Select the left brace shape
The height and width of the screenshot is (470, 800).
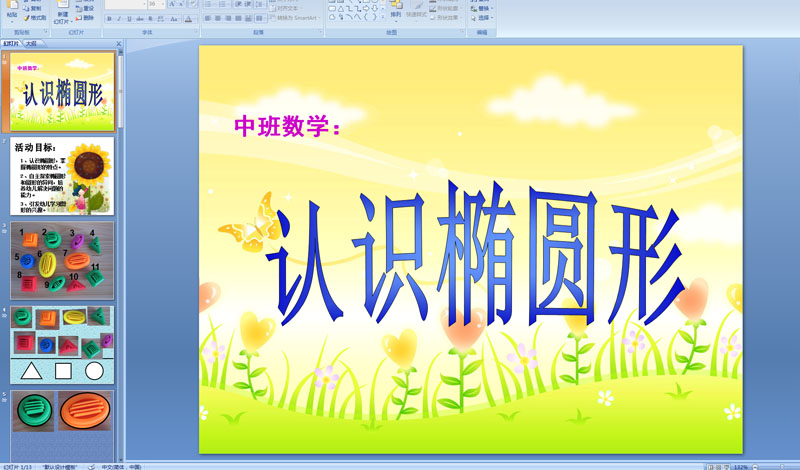point(366,17)
